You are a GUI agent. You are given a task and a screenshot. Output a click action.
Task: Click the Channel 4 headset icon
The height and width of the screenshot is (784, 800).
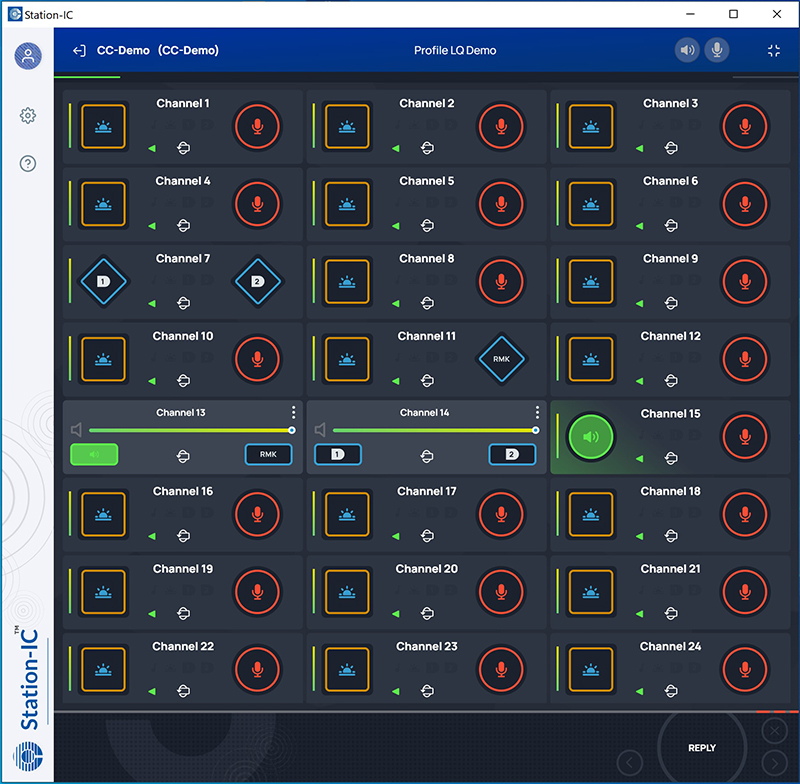[184, 225]
